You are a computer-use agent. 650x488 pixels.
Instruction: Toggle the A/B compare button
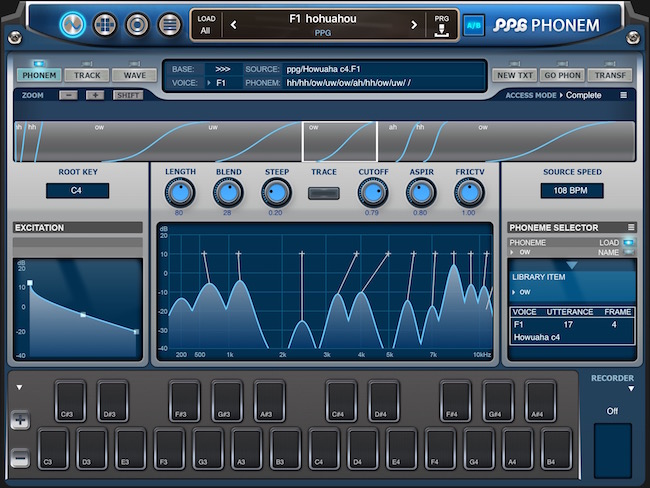[x=474, y=24]
